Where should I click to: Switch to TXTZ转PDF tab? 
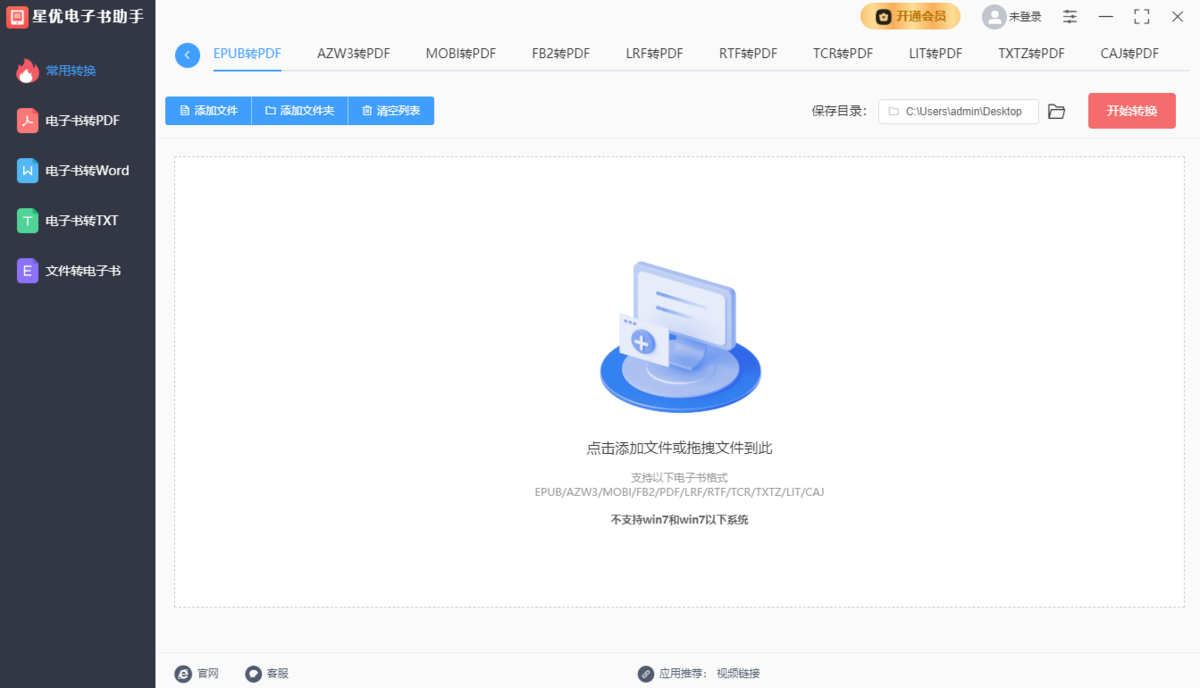click(x=1031, y=54)
